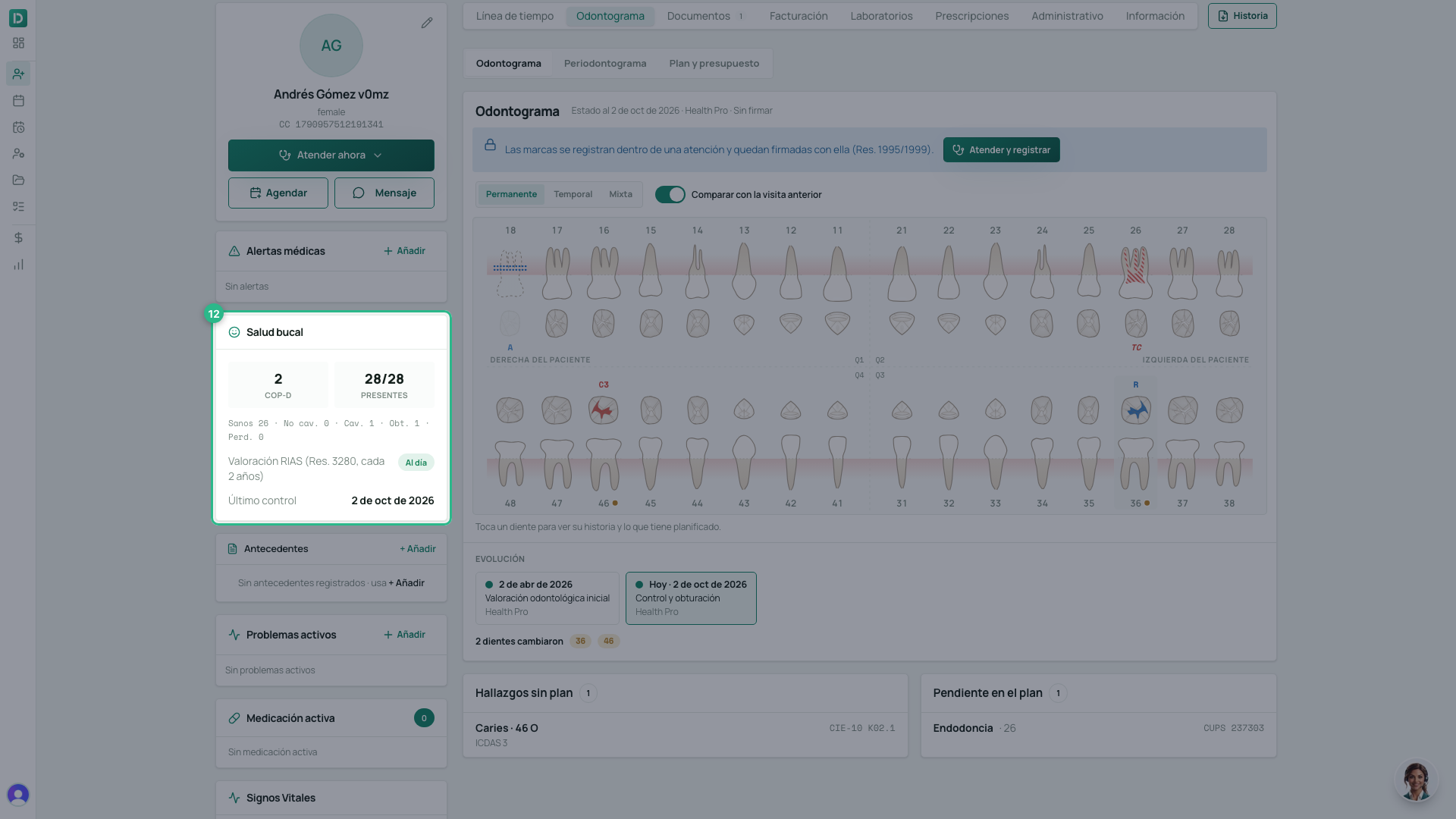This screenshot has width=1456, height=819.
Task: Open the folder icon in sidebar
Action: click(18, 180)
